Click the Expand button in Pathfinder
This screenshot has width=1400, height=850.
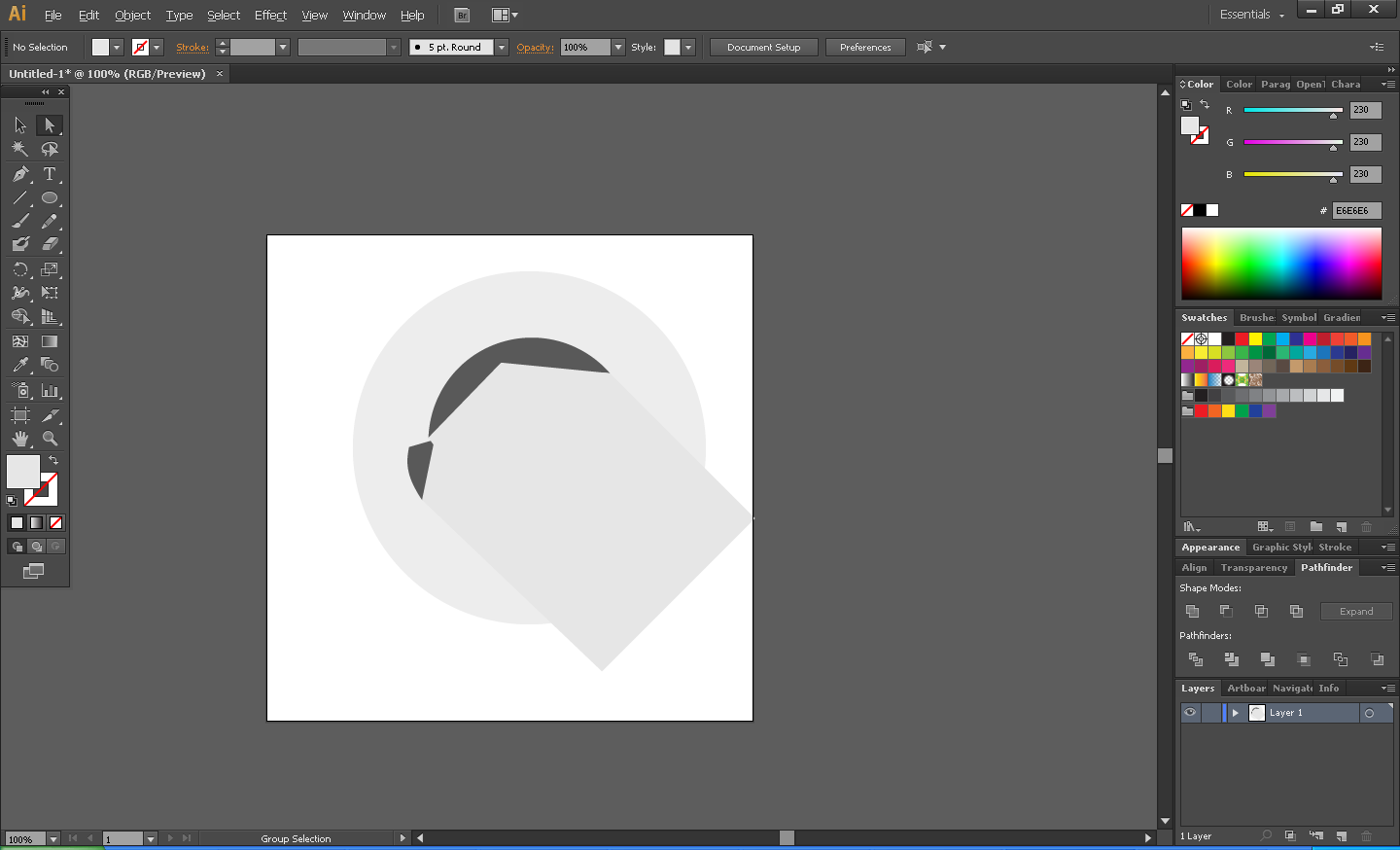tap(1356, 612)
